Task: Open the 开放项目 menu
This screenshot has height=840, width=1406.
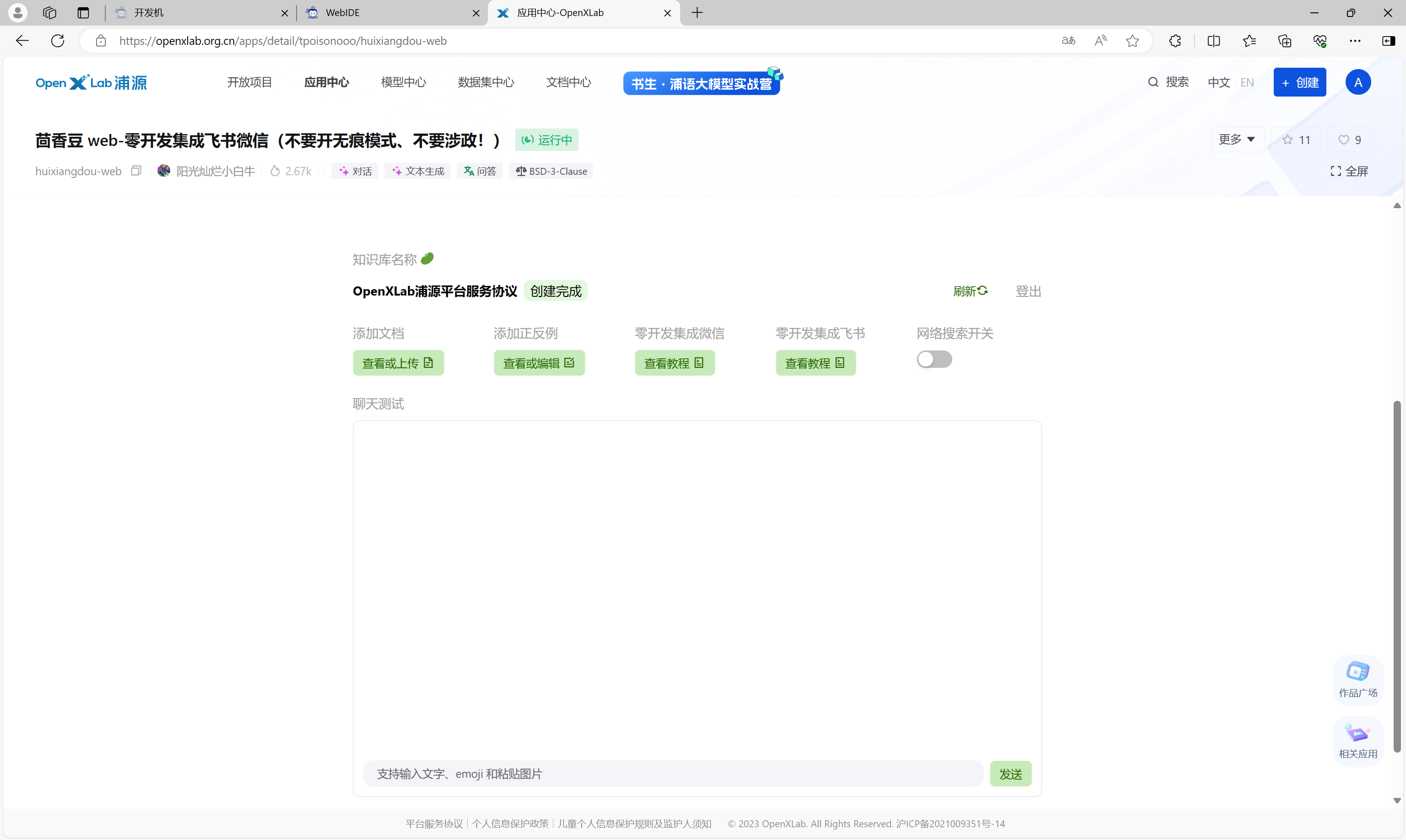Action: pyautogui.click(x=250, y=82)
